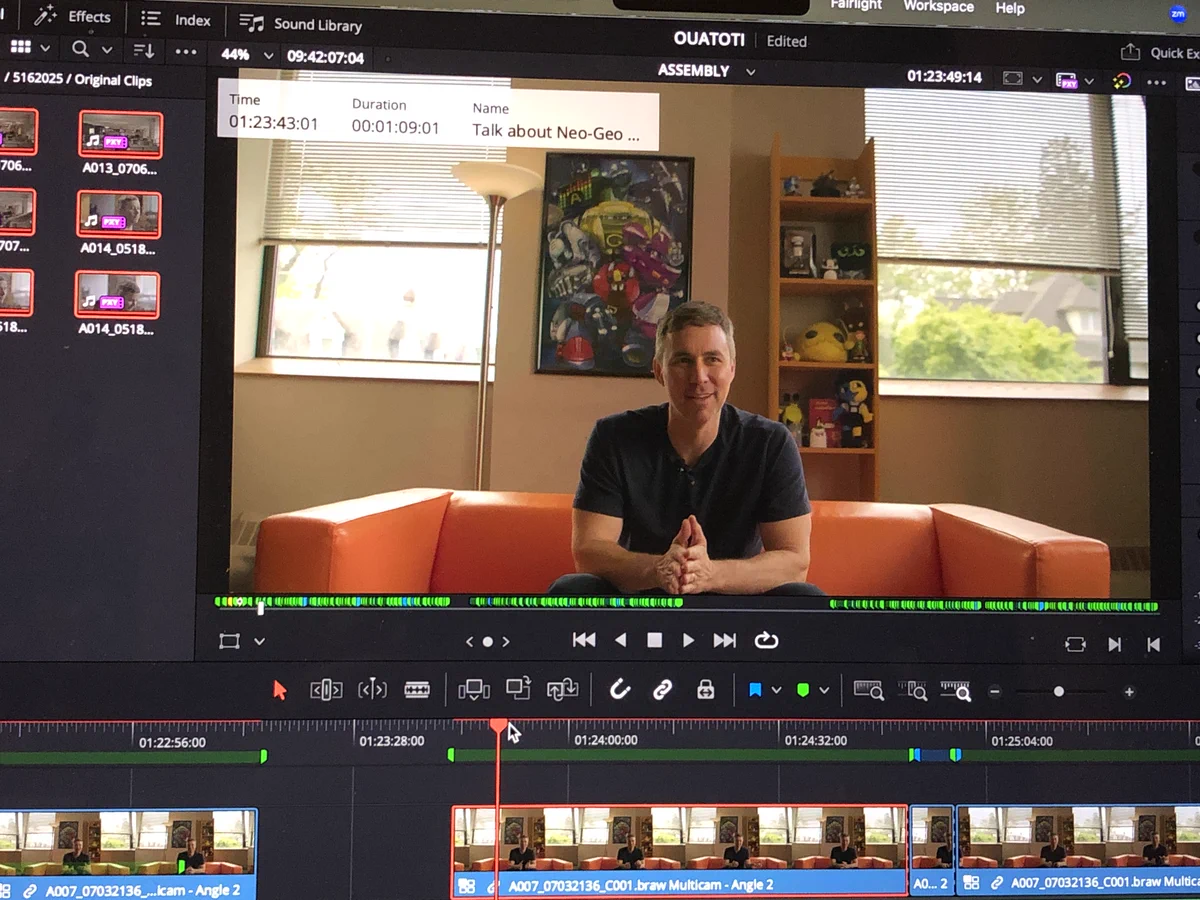
Task: Open the Effects panel
Action: [x=72, y=16]
